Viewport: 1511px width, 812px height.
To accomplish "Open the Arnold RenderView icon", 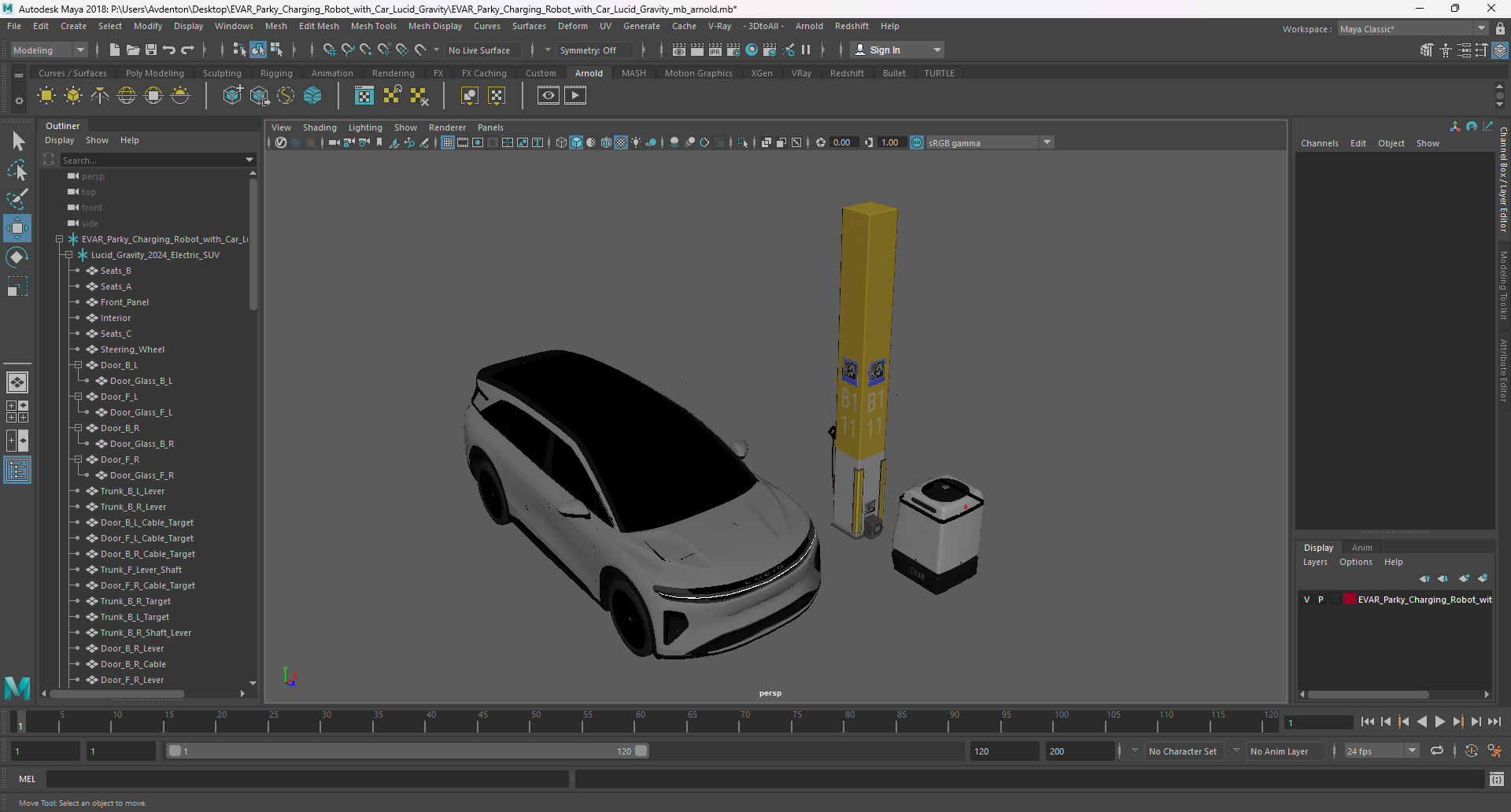I will (549, 96).
